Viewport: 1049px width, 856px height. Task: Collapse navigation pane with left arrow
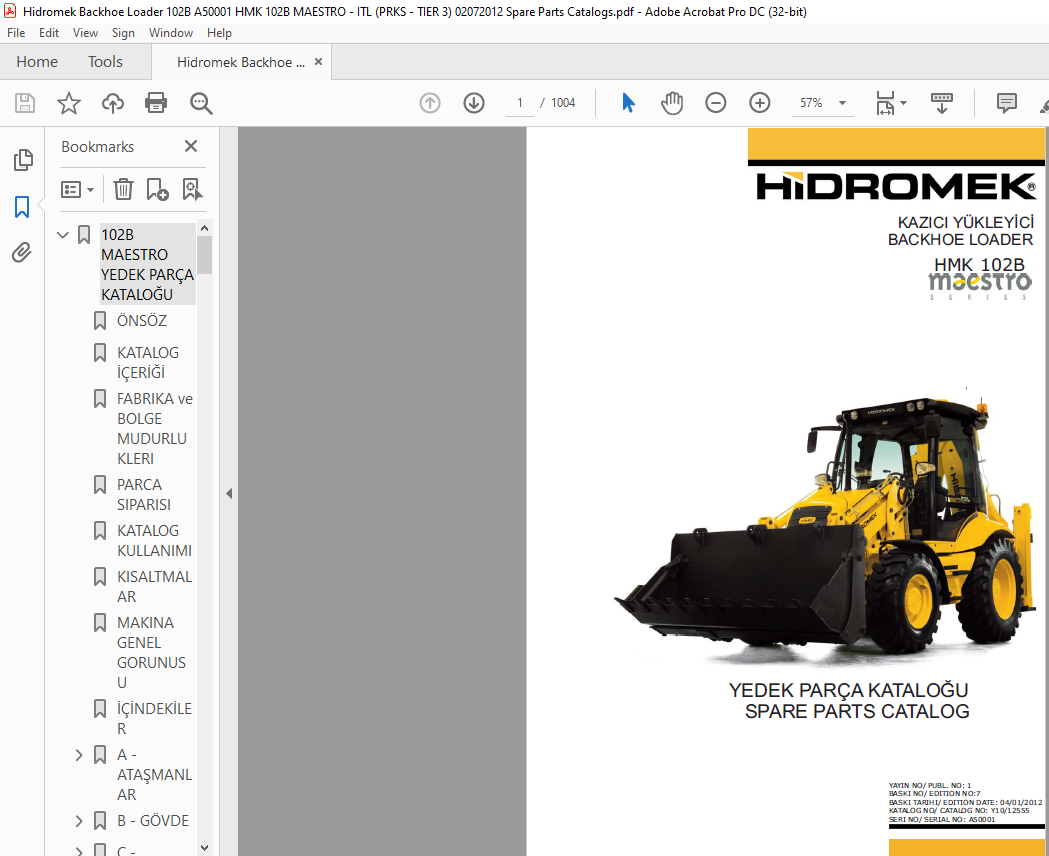point(229,494)
